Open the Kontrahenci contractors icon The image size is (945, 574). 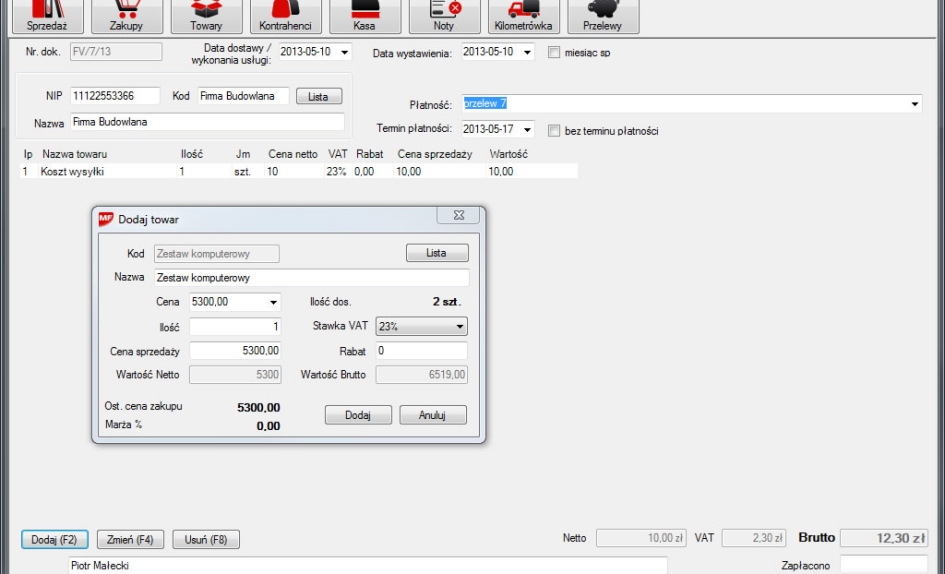click(285, 15)
